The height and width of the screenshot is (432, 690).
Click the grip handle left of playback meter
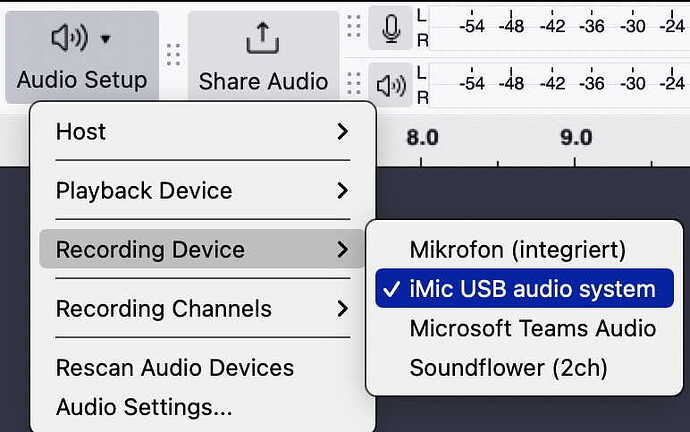tap(354, 84)
